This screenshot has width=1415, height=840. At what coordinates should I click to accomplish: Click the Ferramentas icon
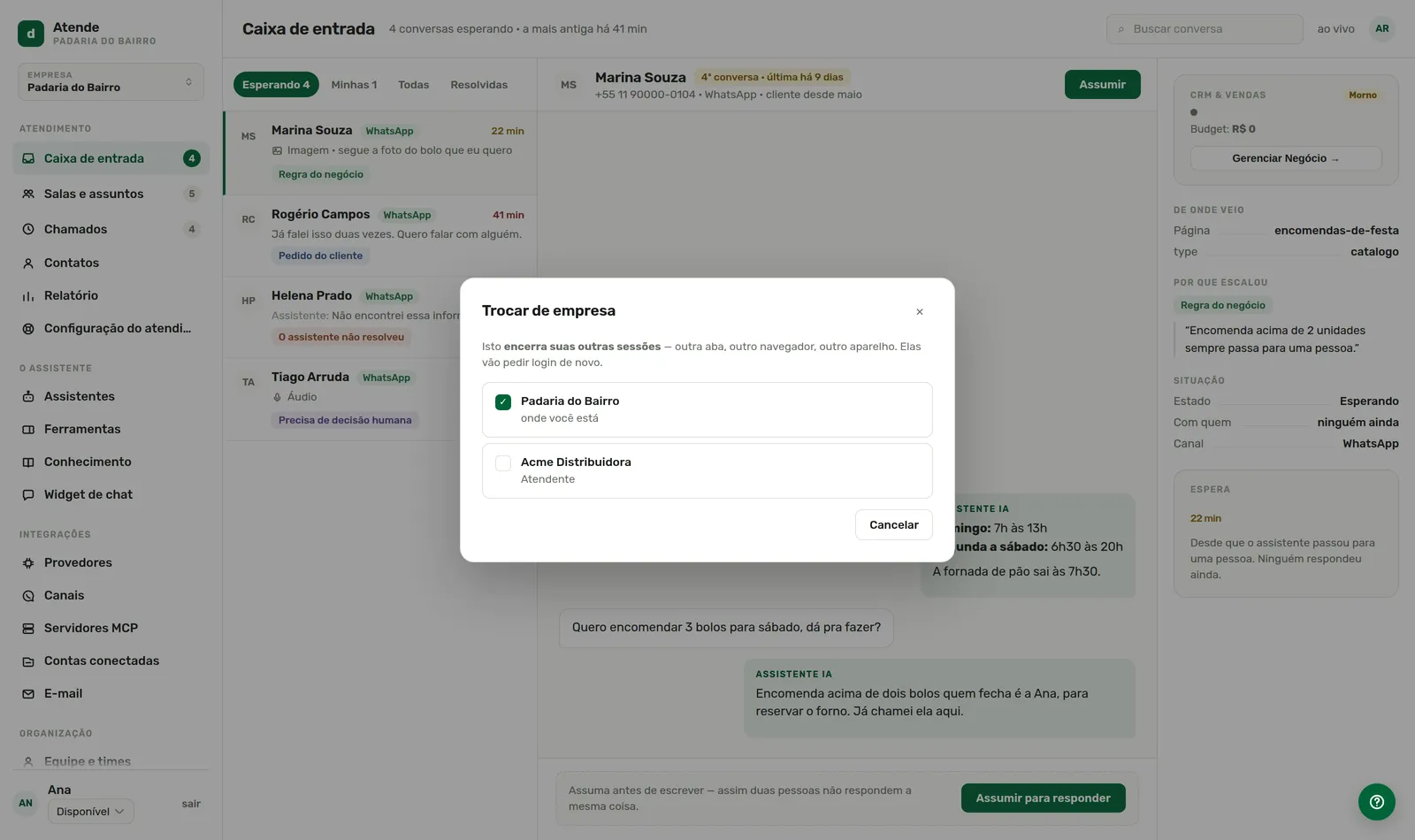28,429
